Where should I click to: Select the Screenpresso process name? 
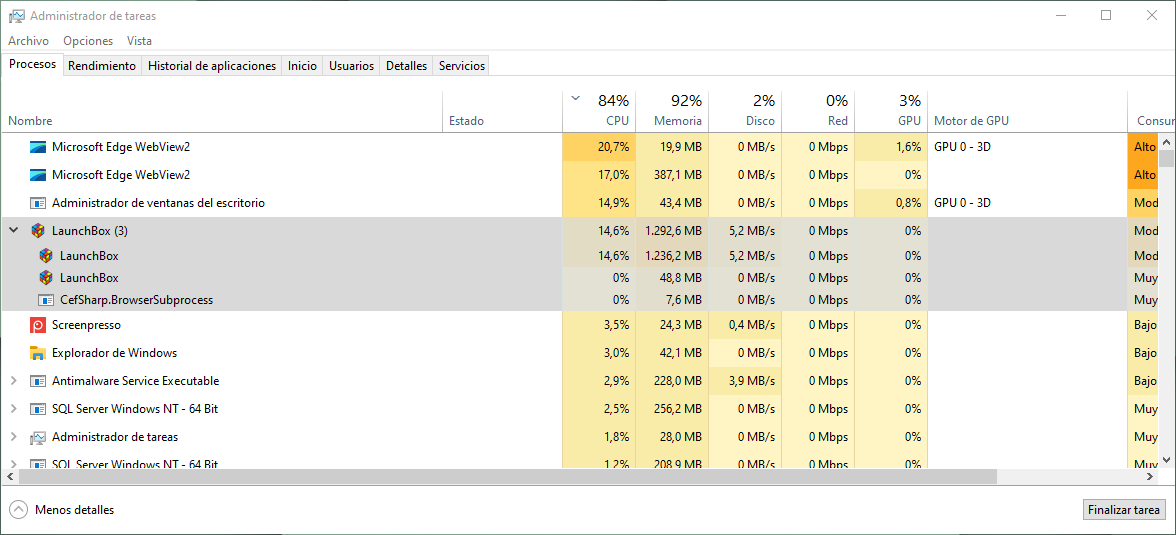click(86, 325)
